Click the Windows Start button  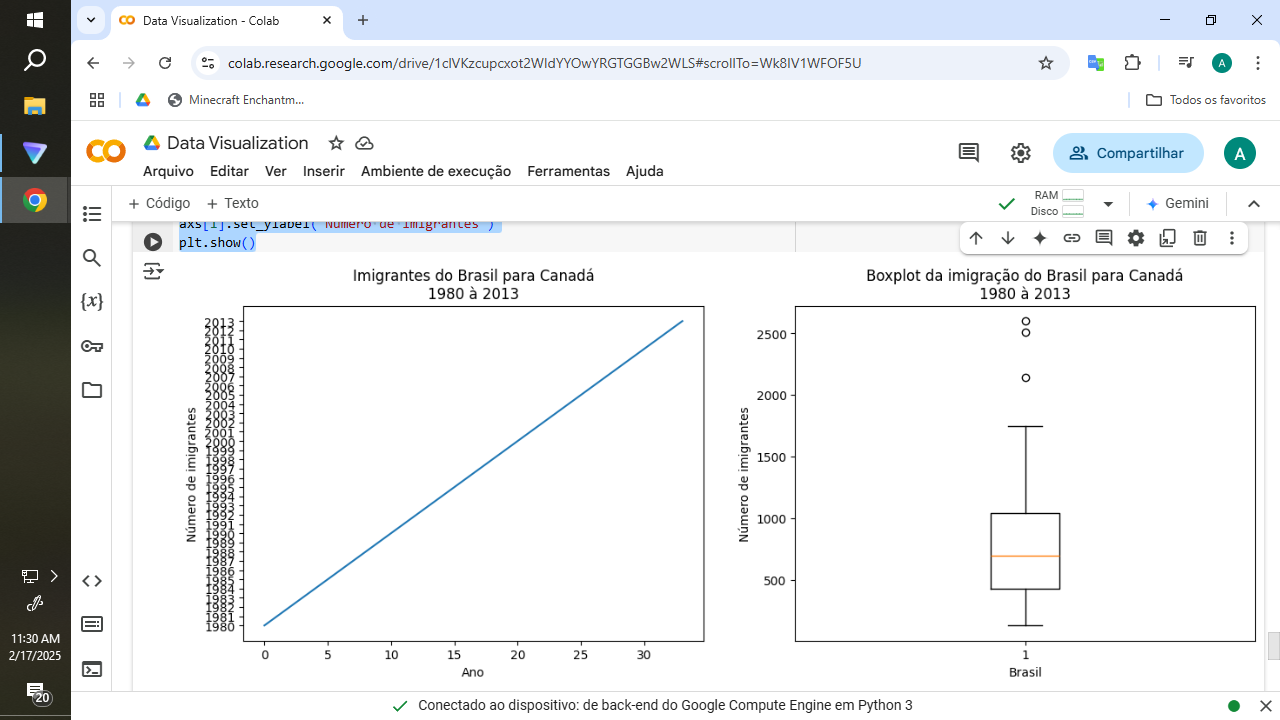point(35,20)
